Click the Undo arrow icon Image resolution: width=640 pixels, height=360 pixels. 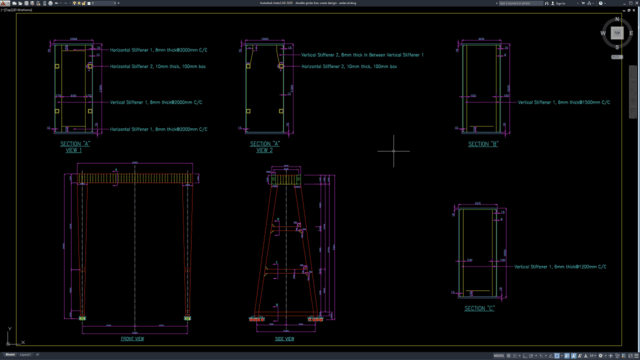click(56, 3)
